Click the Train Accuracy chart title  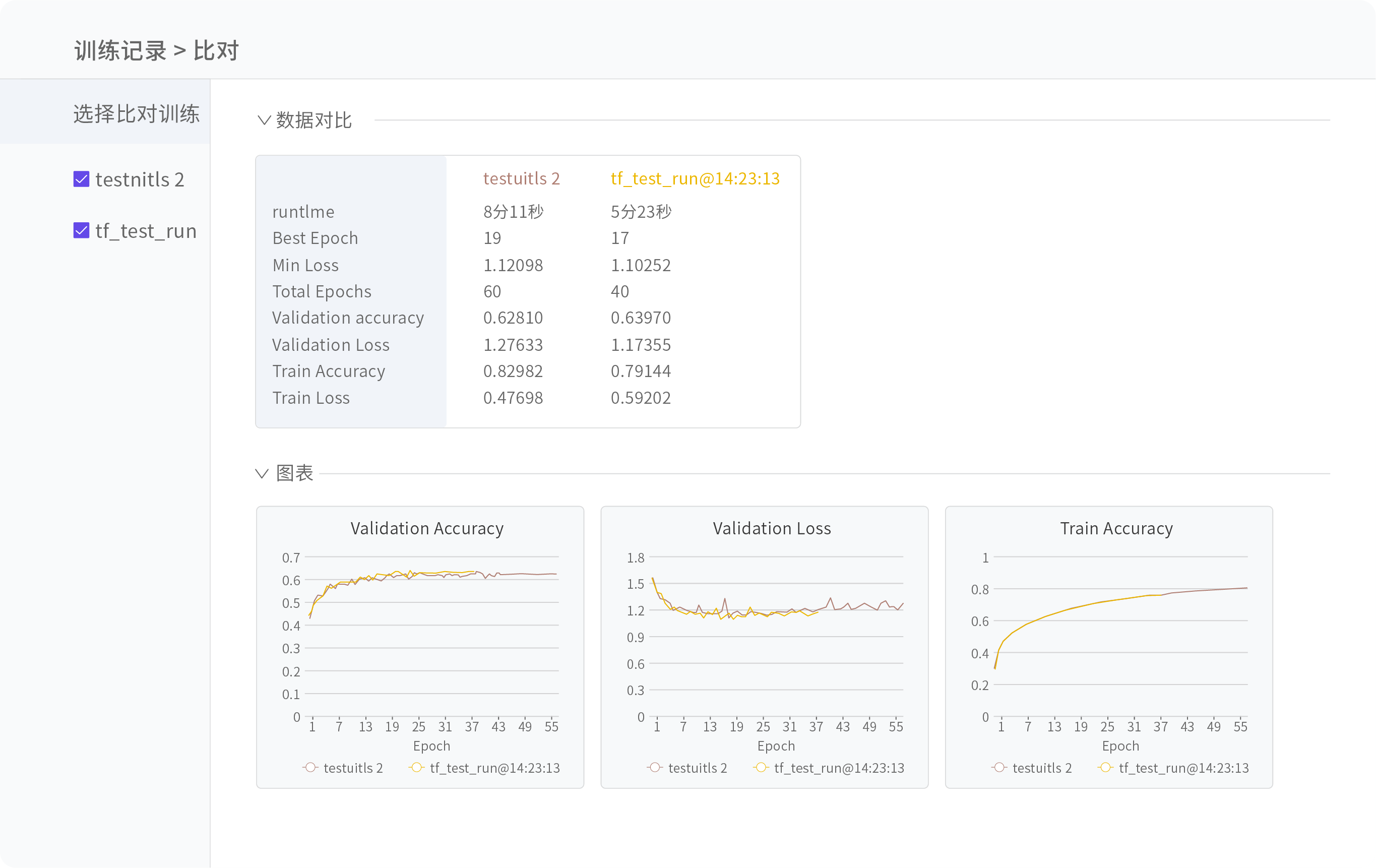tap(1116, 529)
